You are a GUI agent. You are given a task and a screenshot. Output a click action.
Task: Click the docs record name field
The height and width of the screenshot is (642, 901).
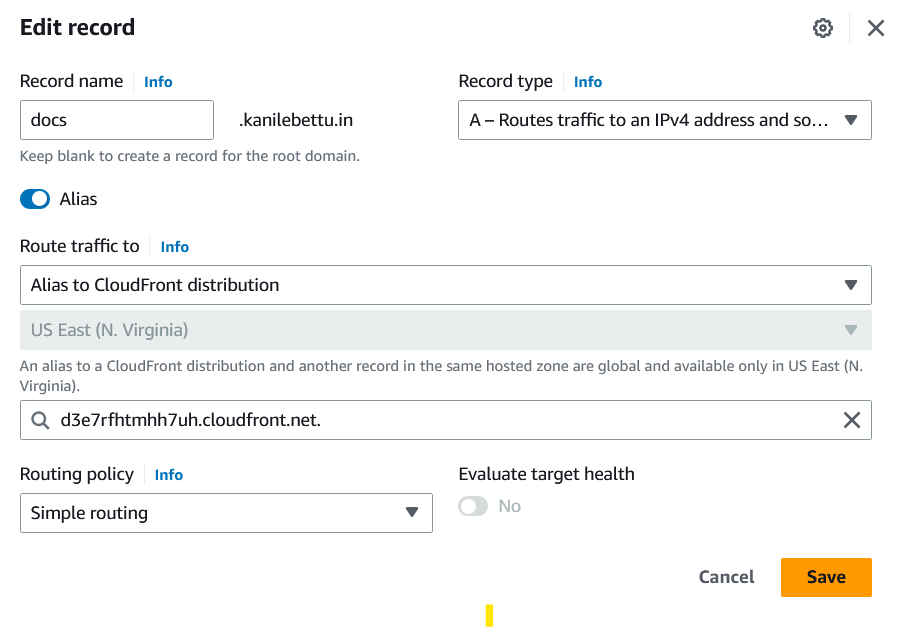pyautogui.click(x=117, y=120)
